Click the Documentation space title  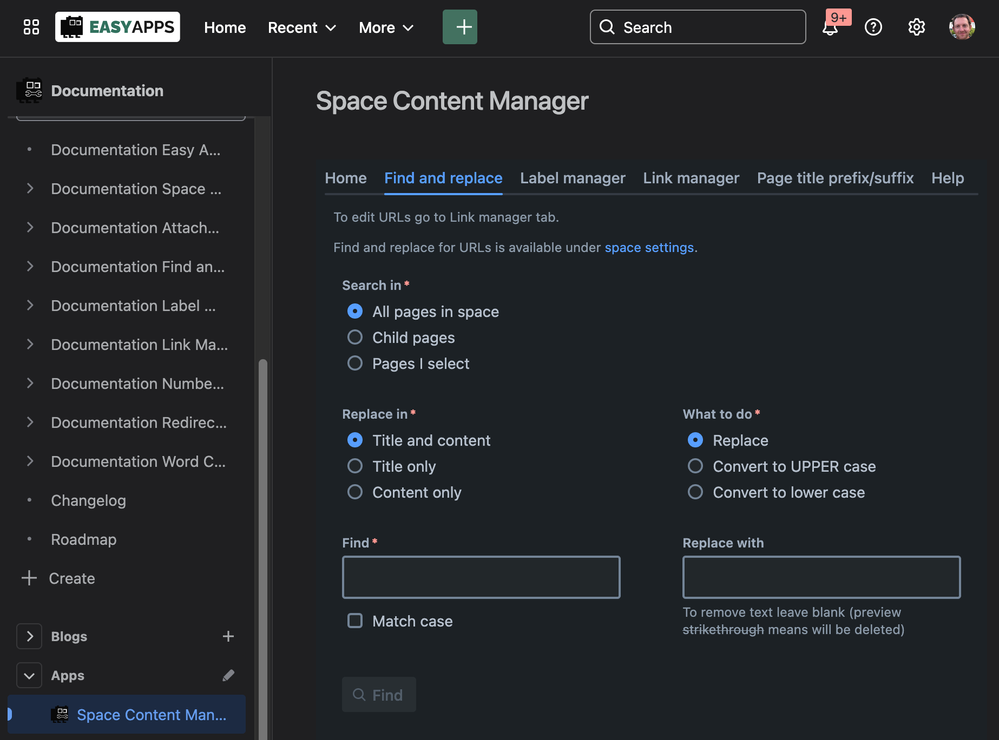pyautogui.click(x=107, y=91)
